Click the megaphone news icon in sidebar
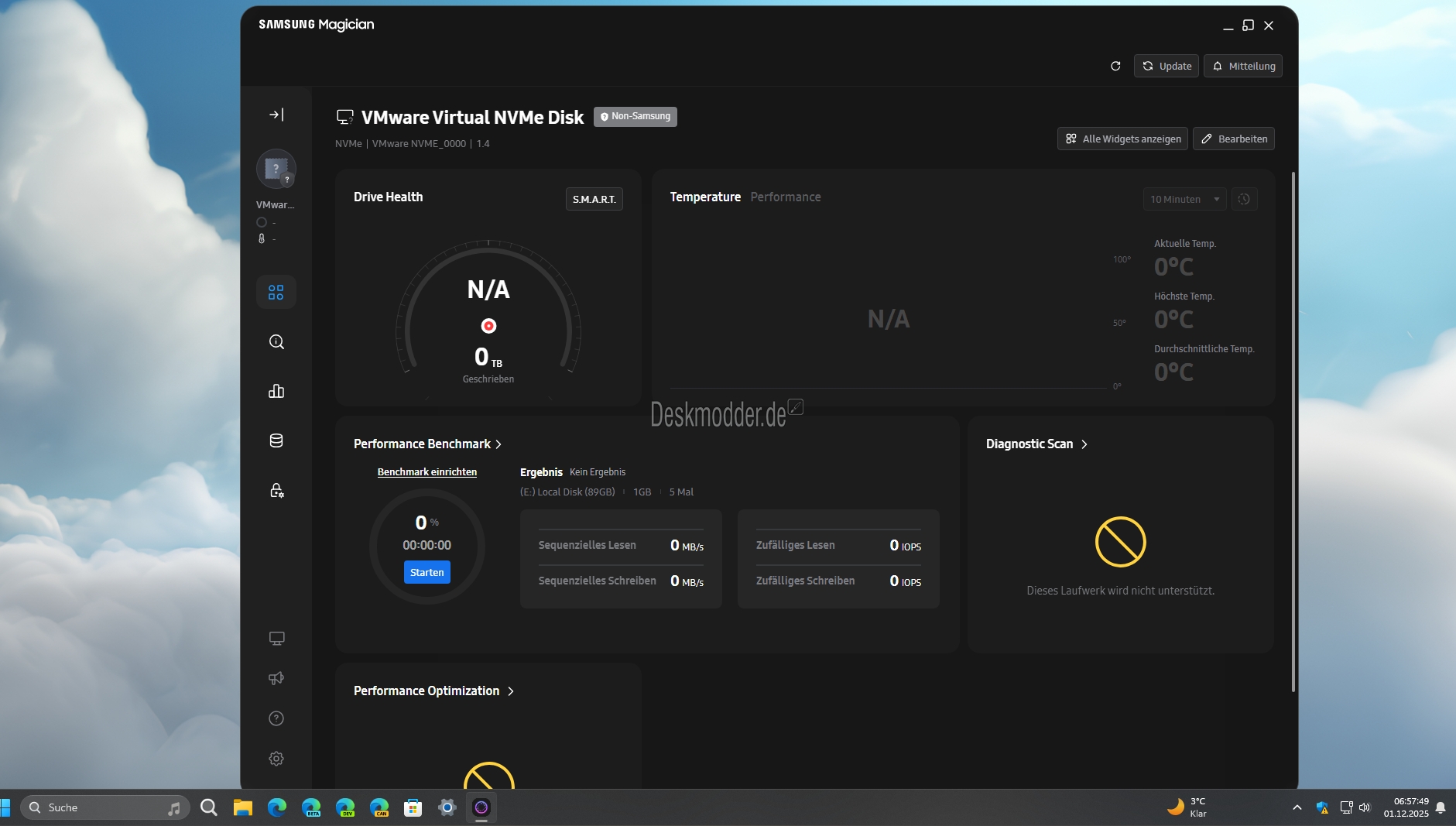The image size is (1456, 826). 276,678
